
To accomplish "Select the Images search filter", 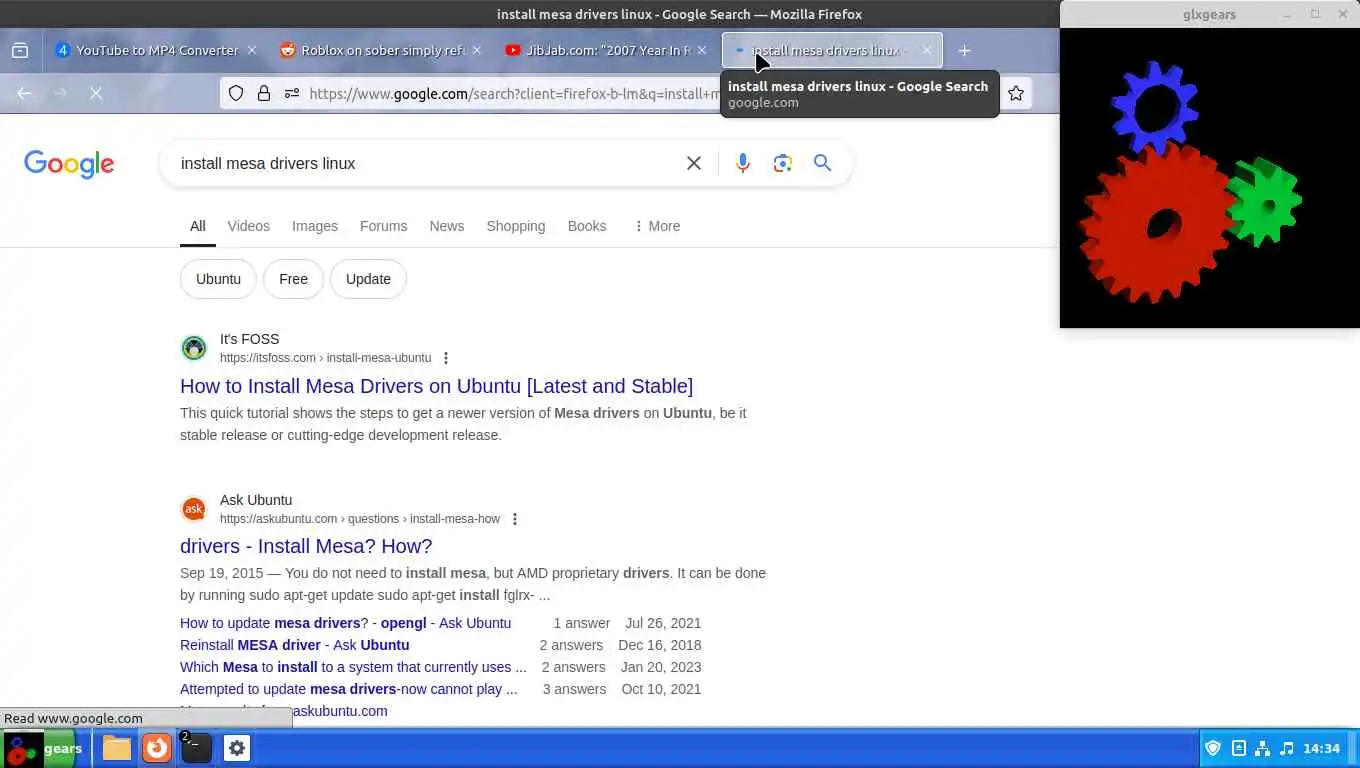I will pyautogui.click(x=315, y=226).
